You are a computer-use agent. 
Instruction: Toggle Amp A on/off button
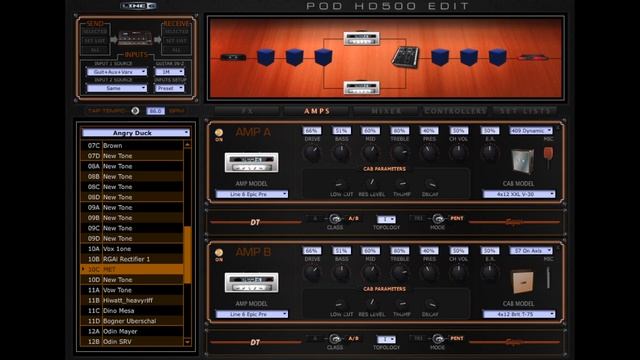pyautogui.click(x=219, y=133)
